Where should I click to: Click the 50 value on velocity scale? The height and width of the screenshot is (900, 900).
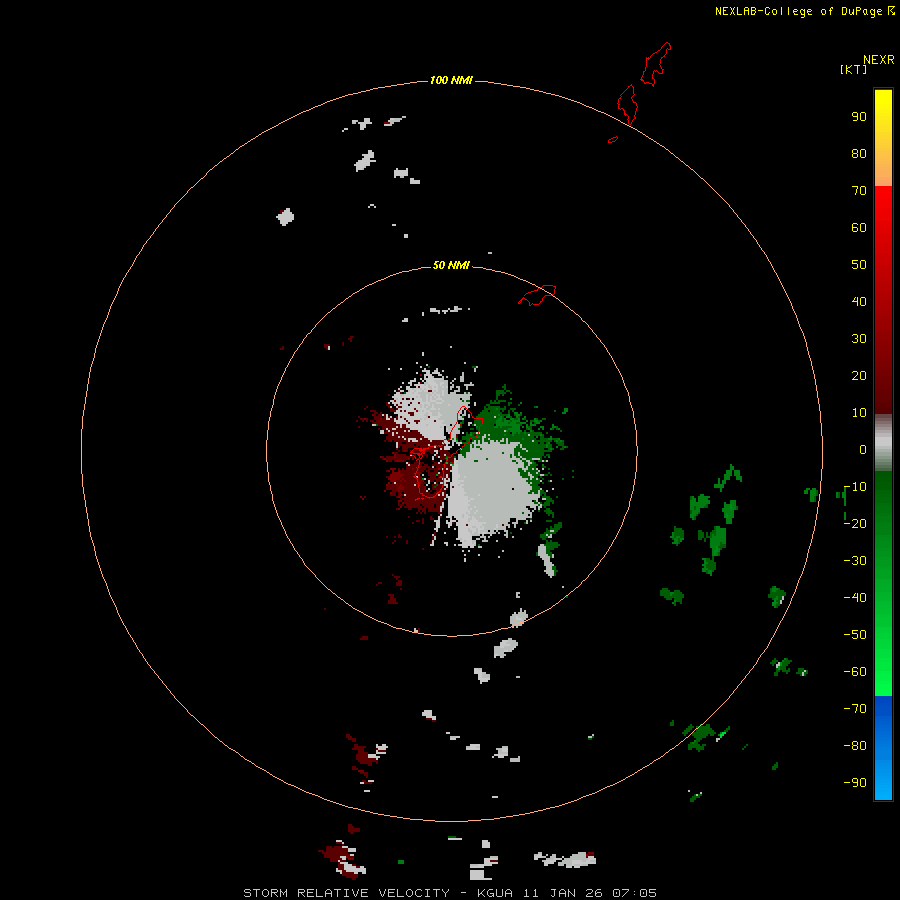coord(859,265)
